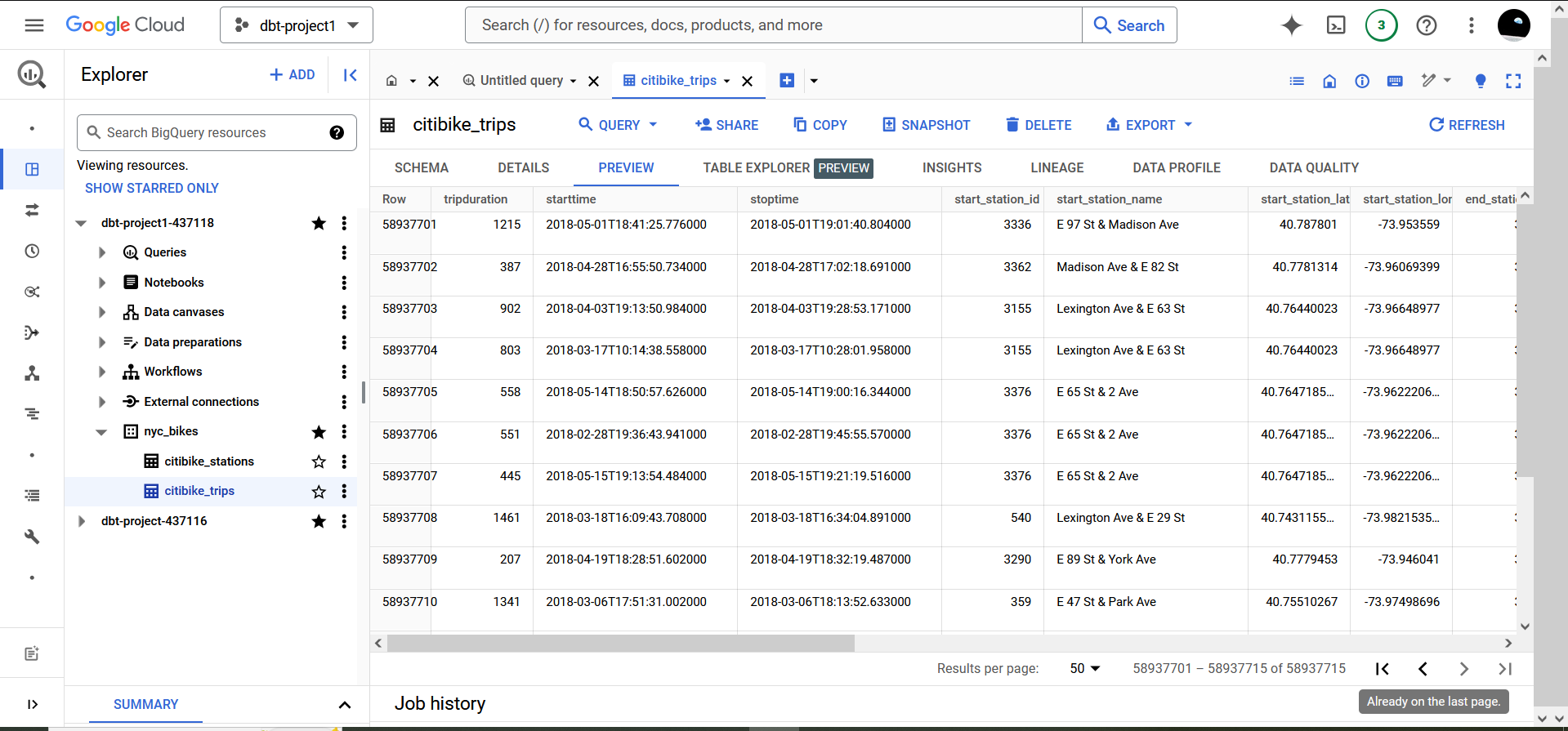Open a new query tab with plus icon
Image resolution: width=1568 pixels, height=731 pixels.
tap(787, 80)
